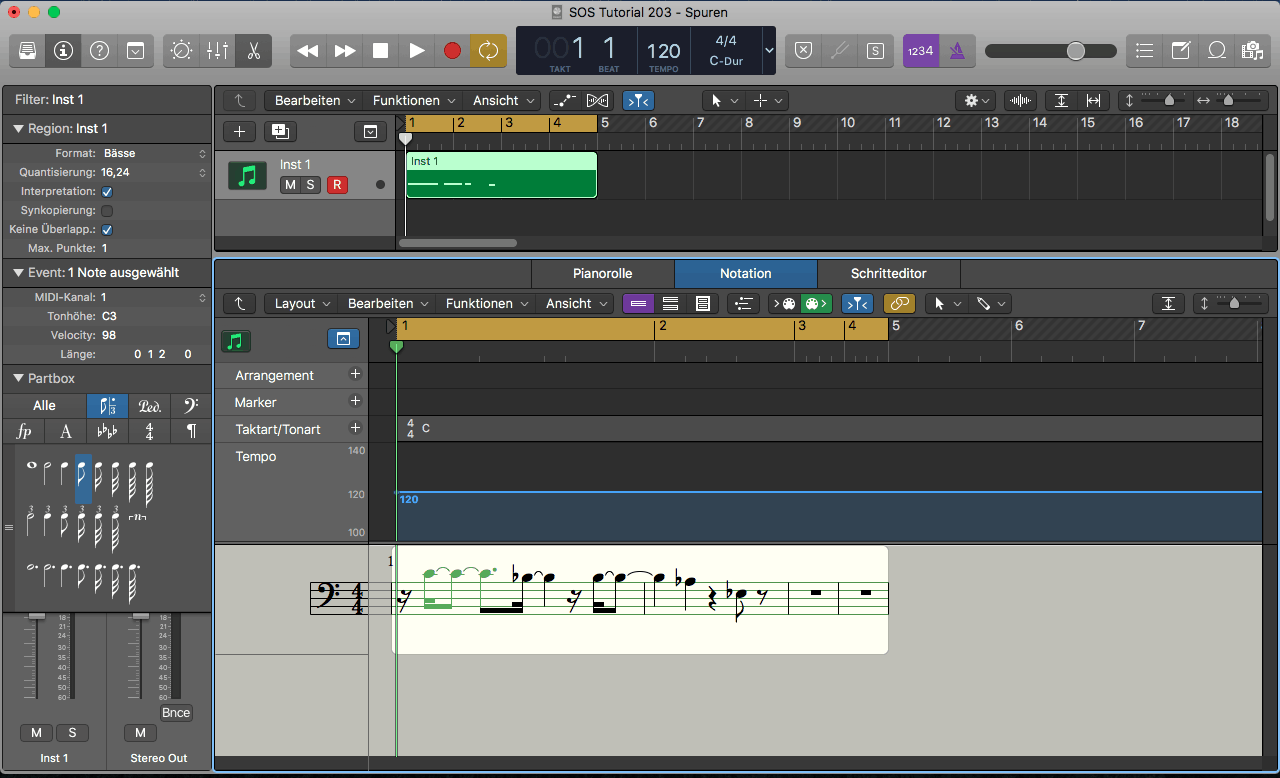This screenshot has height=778, width=1280.
Task: Open the Layout dropdown
Action: click(x=300, y=303)
